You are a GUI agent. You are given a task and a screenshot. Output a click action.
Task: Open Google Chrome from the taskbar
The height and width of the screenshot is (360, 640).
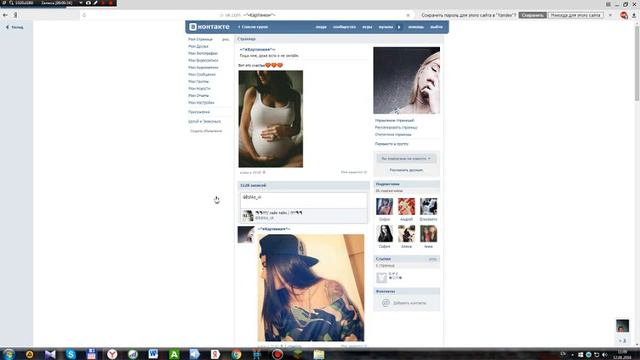236,354
